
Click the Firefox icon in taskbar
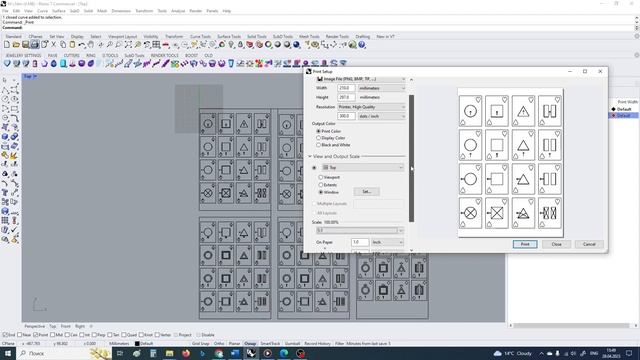click(x=186, y=353)
